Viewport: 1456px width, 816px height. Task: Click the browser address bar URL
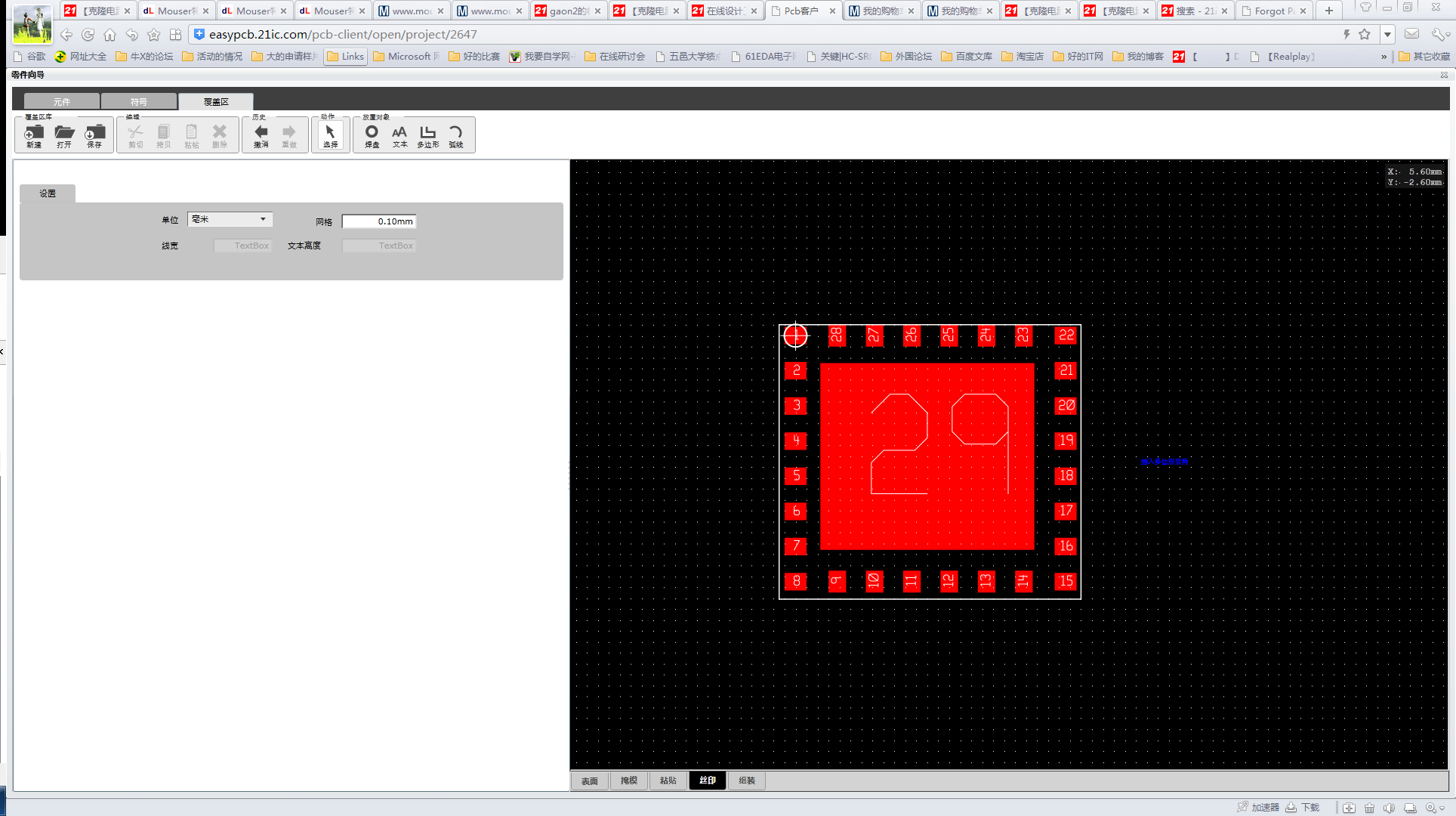point(343,34)
